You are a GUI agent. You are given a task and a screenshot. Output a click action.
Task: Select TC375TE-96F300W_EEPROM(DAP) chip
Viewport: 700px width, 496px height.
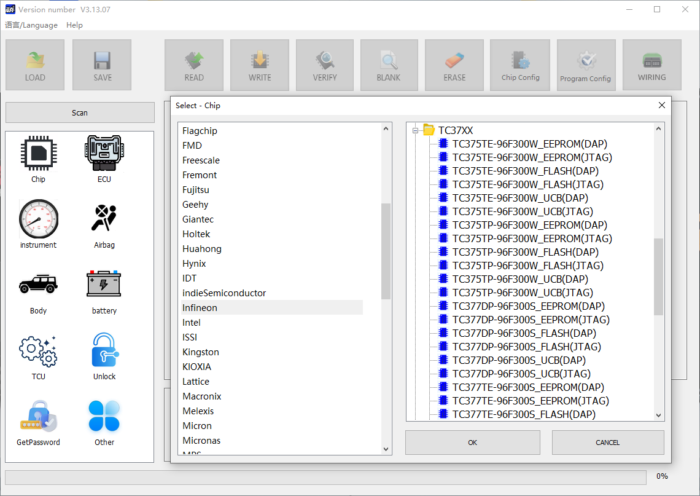click(x=529, y=144)
